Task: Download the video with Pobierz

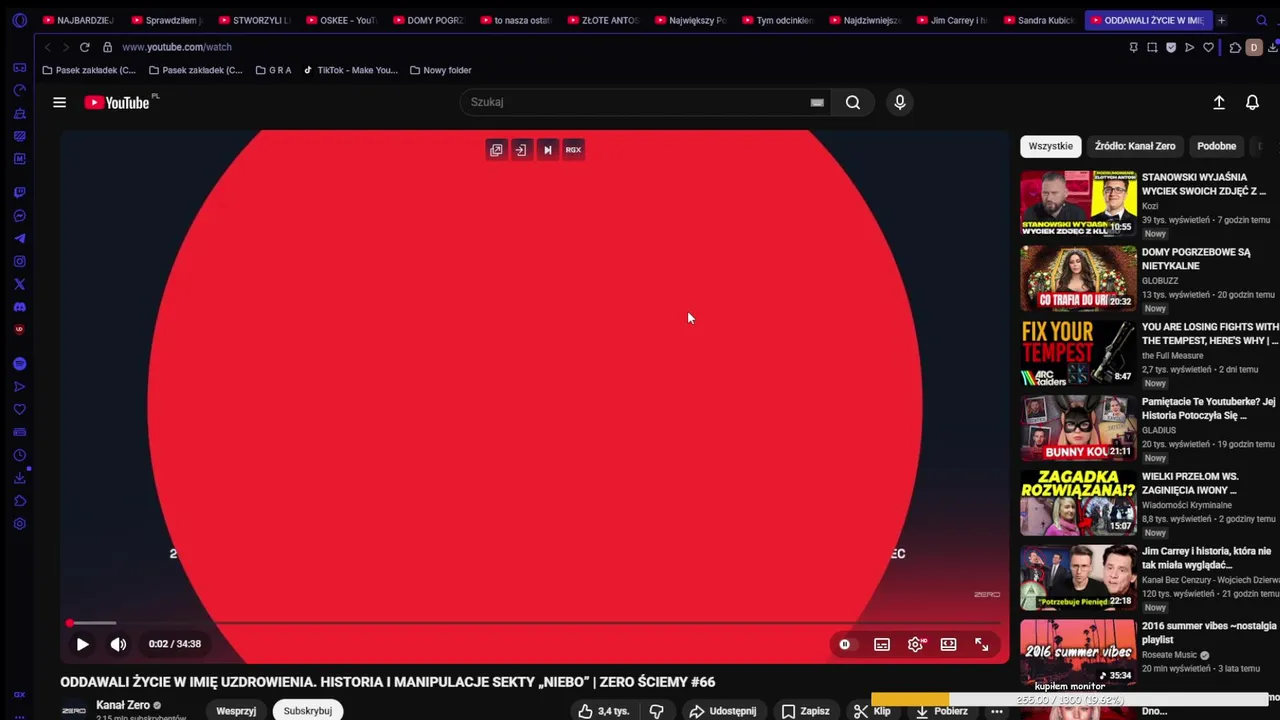Action: point(942,711)
